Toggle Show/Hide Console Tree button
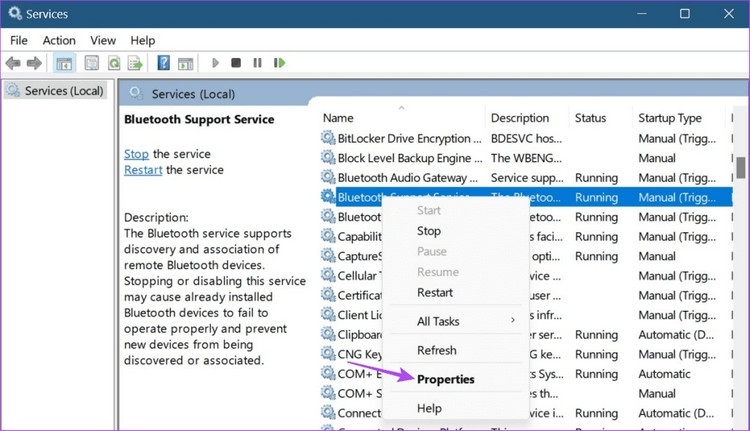Image resolution: width=750 pixels, height=431 pixels. (x=64, y=63)
